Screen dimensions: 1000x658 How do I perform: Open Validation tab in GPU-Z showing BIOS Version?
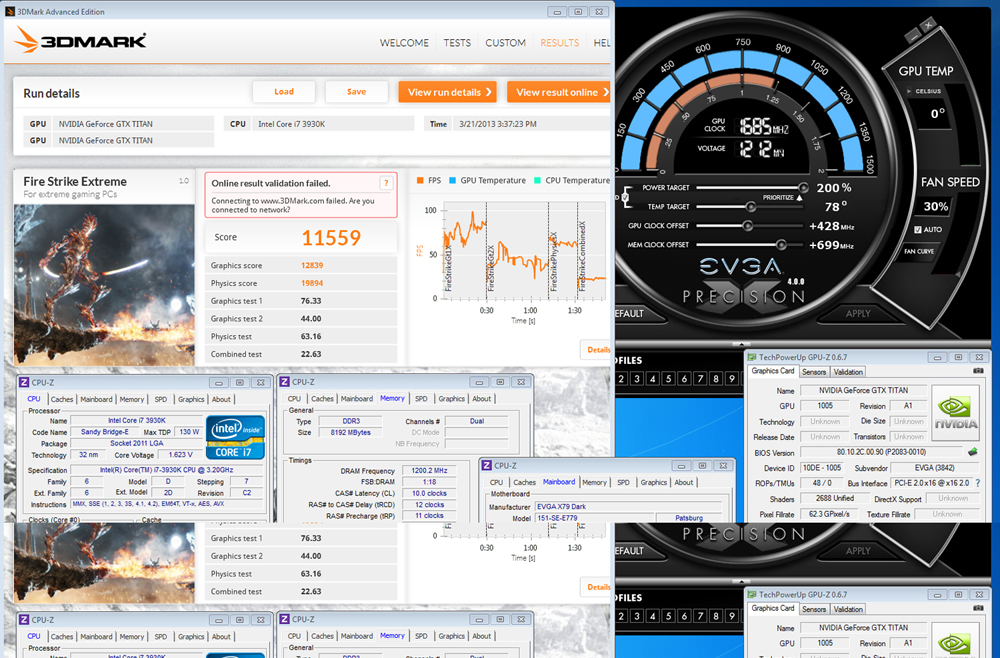(848, 372)
